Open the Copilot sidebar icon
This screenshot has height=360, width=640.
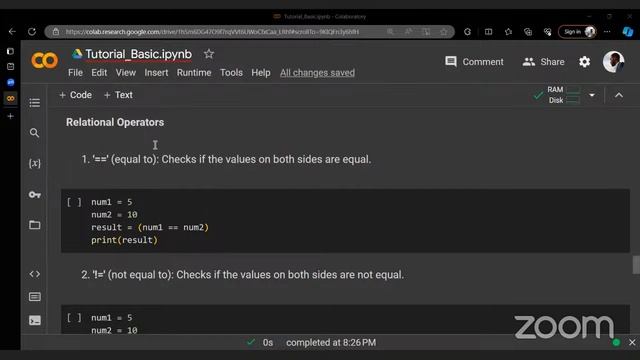(628, 31)
